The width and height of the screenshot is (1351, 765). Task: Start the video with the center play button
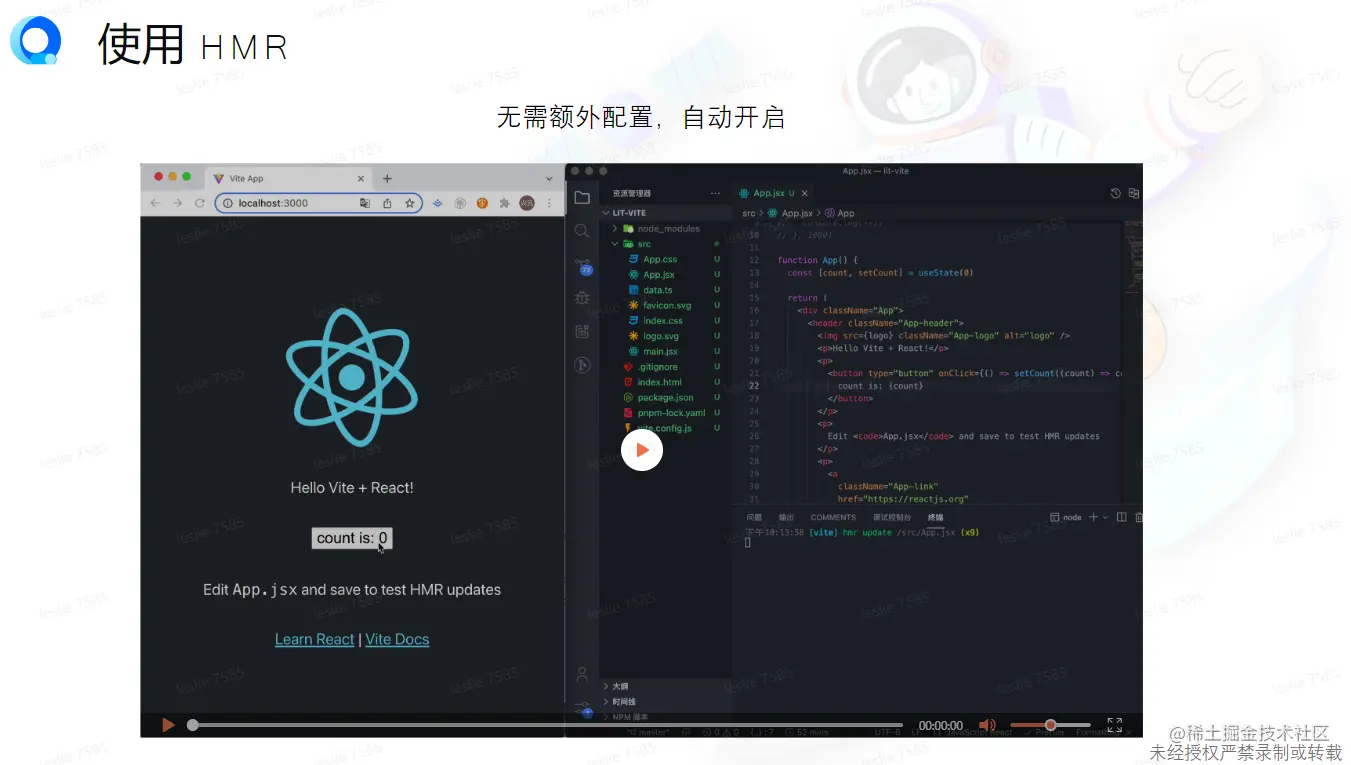[642, 450]
